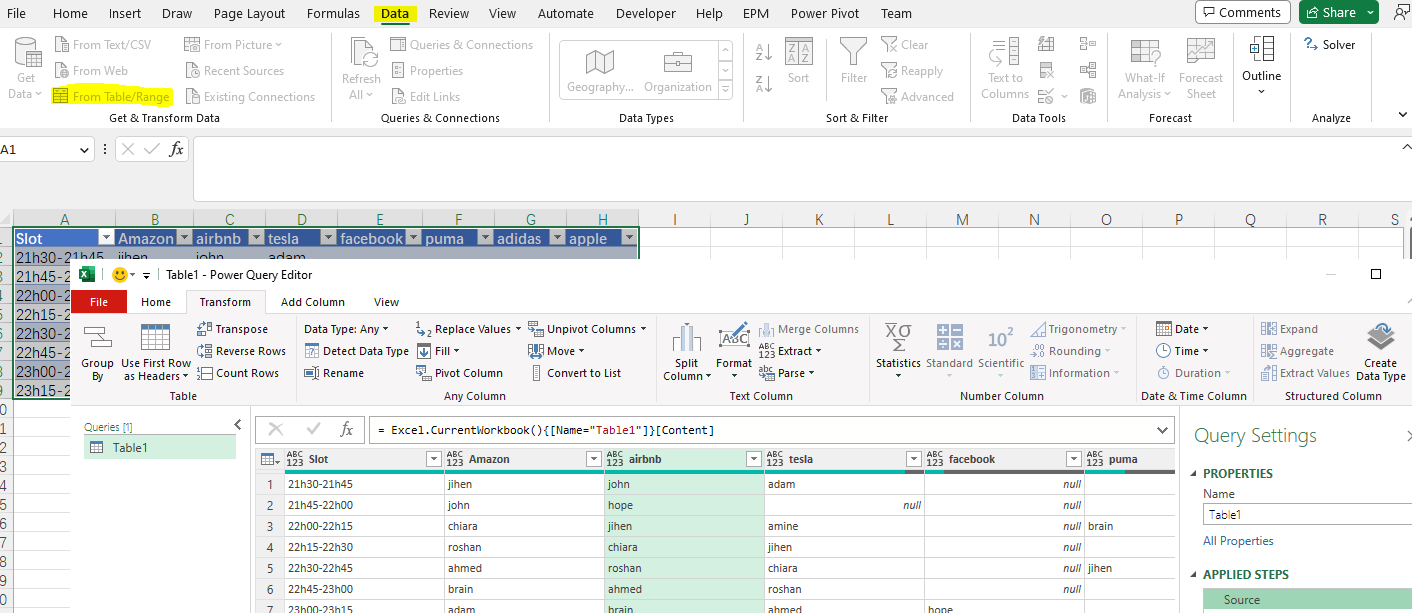This screenshot has width=1412, height=613.
Task: Click Pivot Column in Power Query
Action: pyautogui.click(x=459, y=373)
